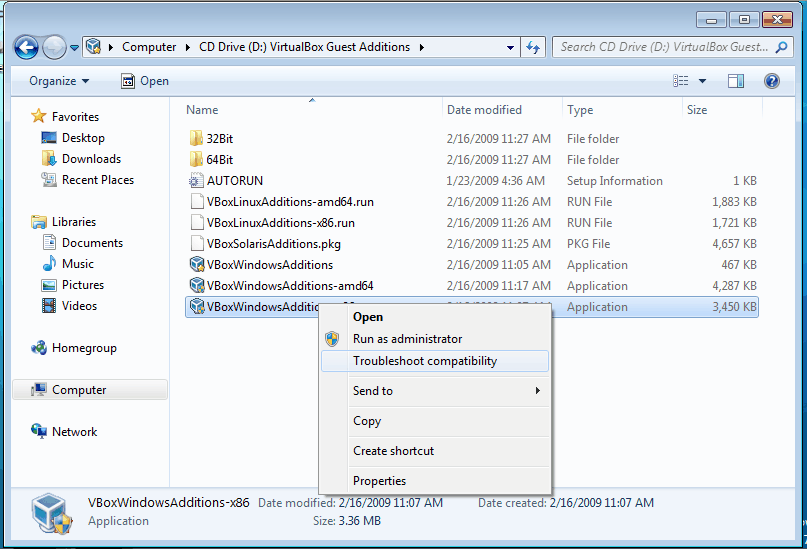The image size is (807, 549).
Task: Open Help with the question mark icon
Action: 771,81
